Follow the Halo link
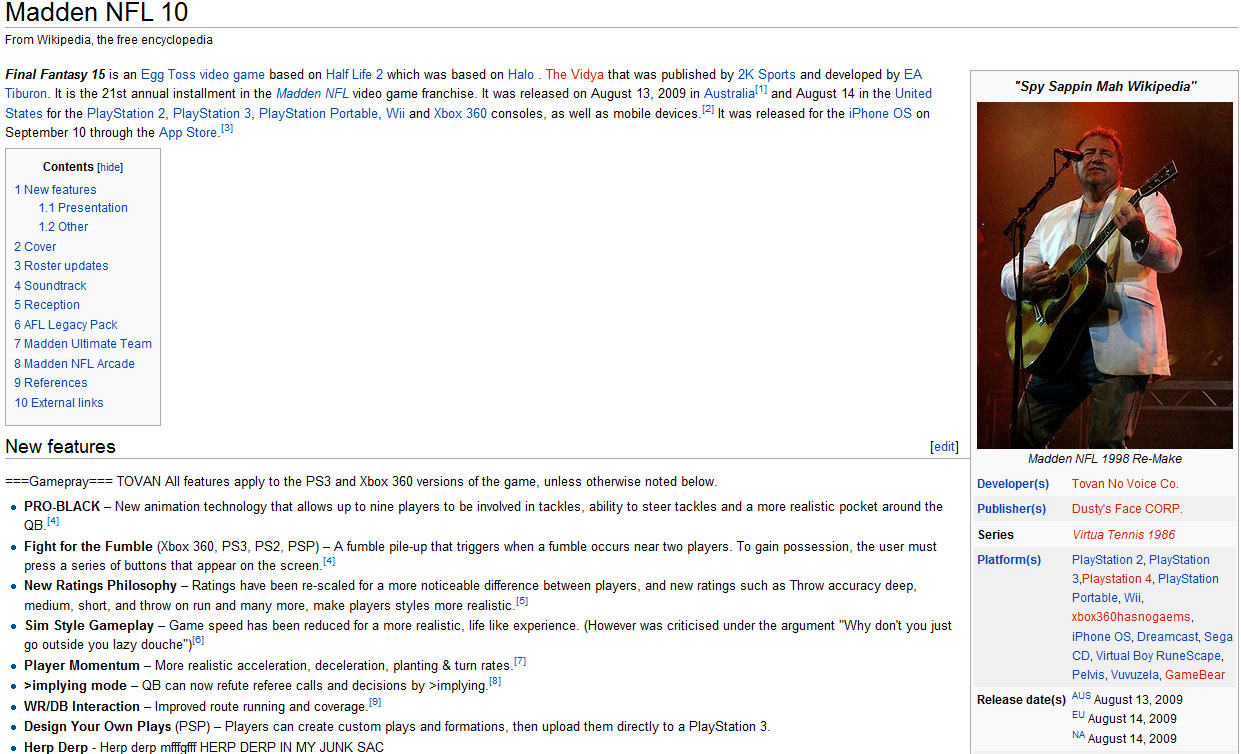The image size is (1241, 754). pyautogui.click(x=521, y=74)
